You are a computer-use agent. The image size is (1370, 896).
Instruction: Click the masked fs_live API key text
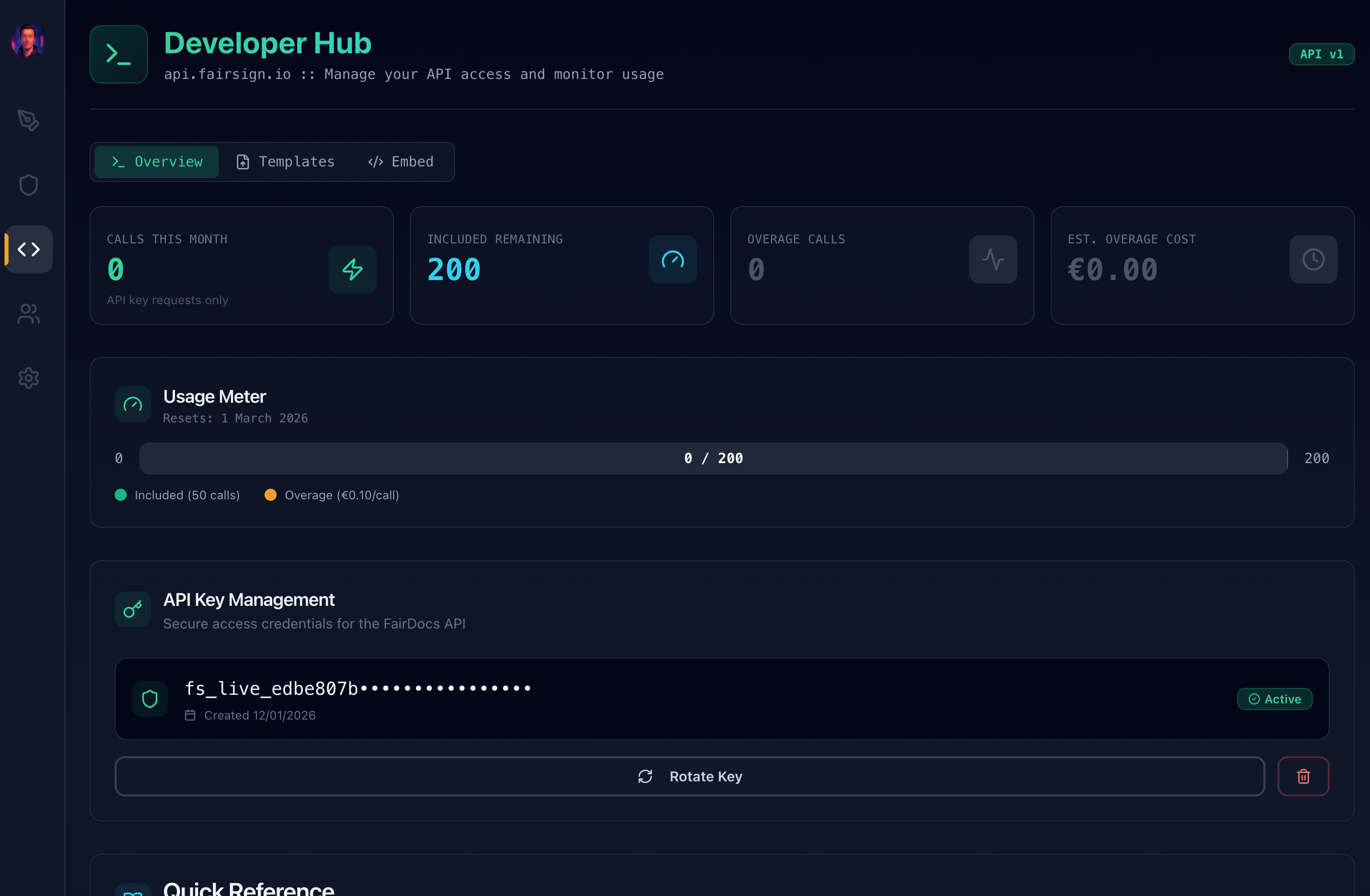click(x=358, y=689)
